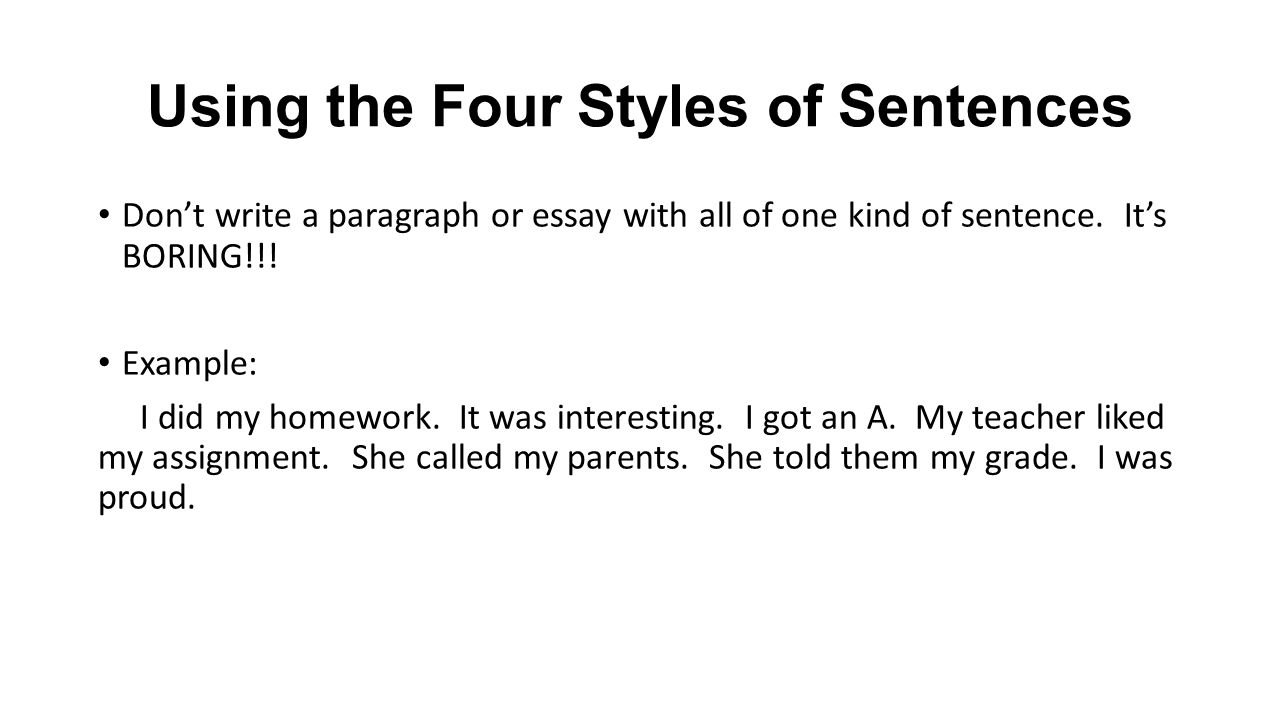The width and height of the screenshot is (1280, 720).
Task: Select the final word 'proud.'
Action: [x=146, y=497]
